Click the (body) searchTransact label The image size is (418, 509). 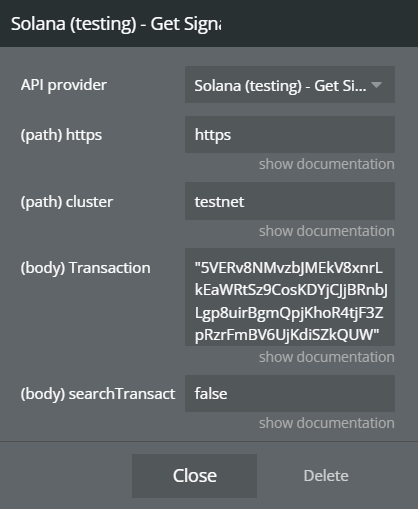point(98,394)
